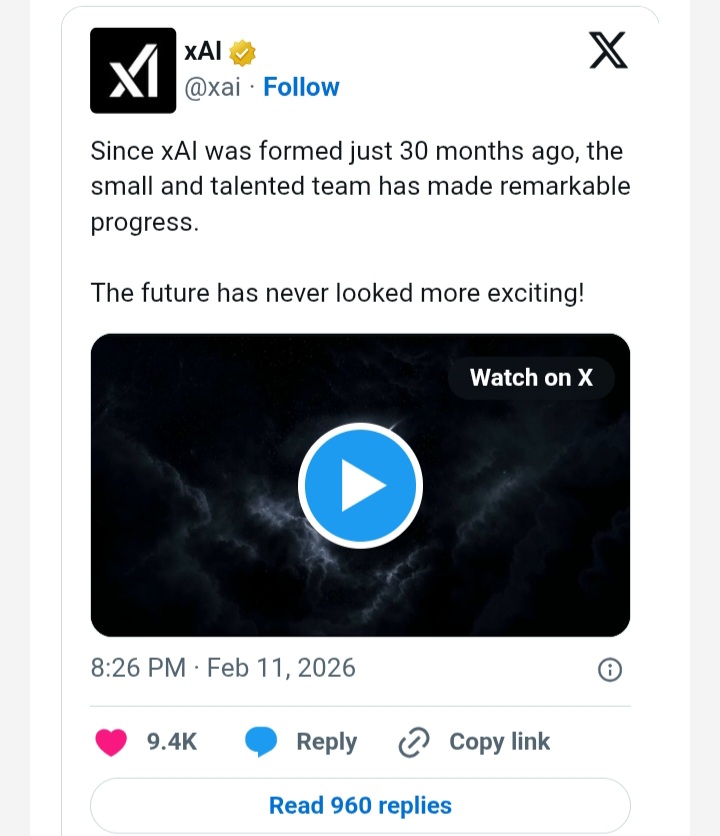This screenshot has height=836, width=720.
Task: Click the 9.4K like count
Action: click(x=170, y=742)
